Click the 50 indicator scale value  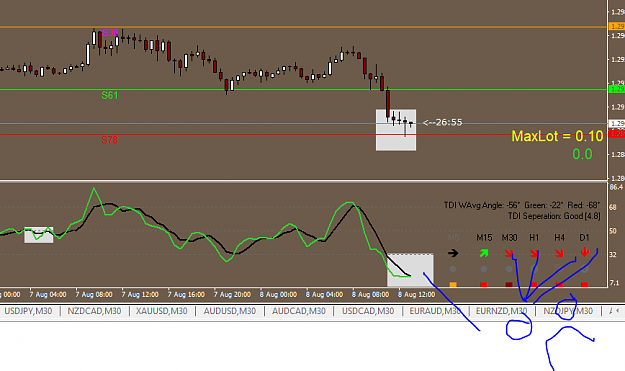(x=613, y=231)
